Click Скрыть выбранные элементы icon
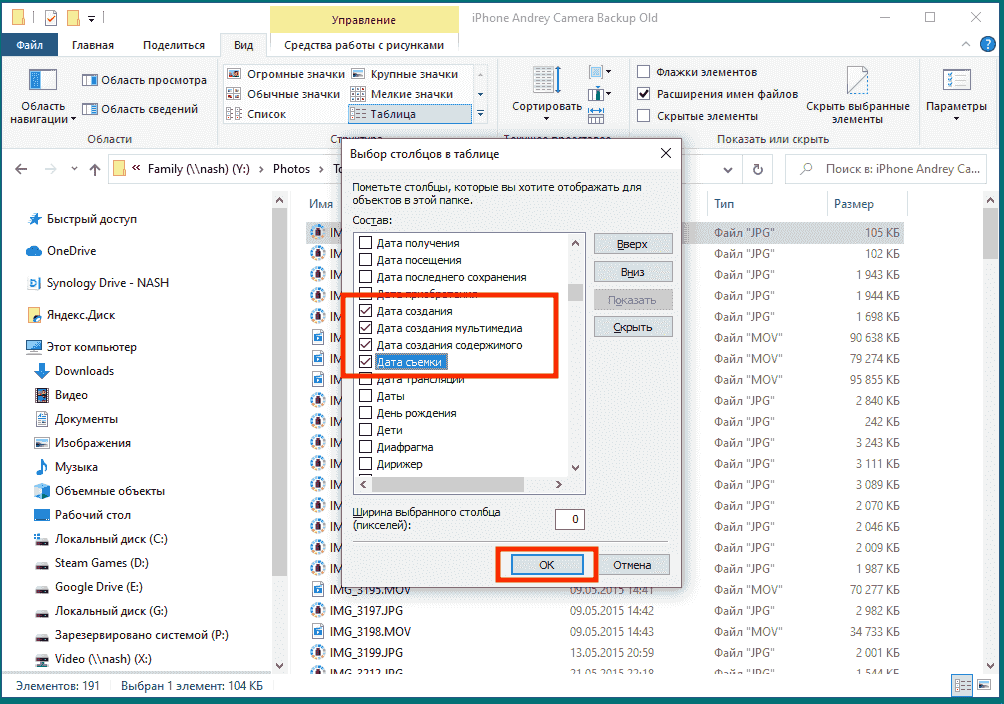 pyautogui.click(x=857, y=82)
